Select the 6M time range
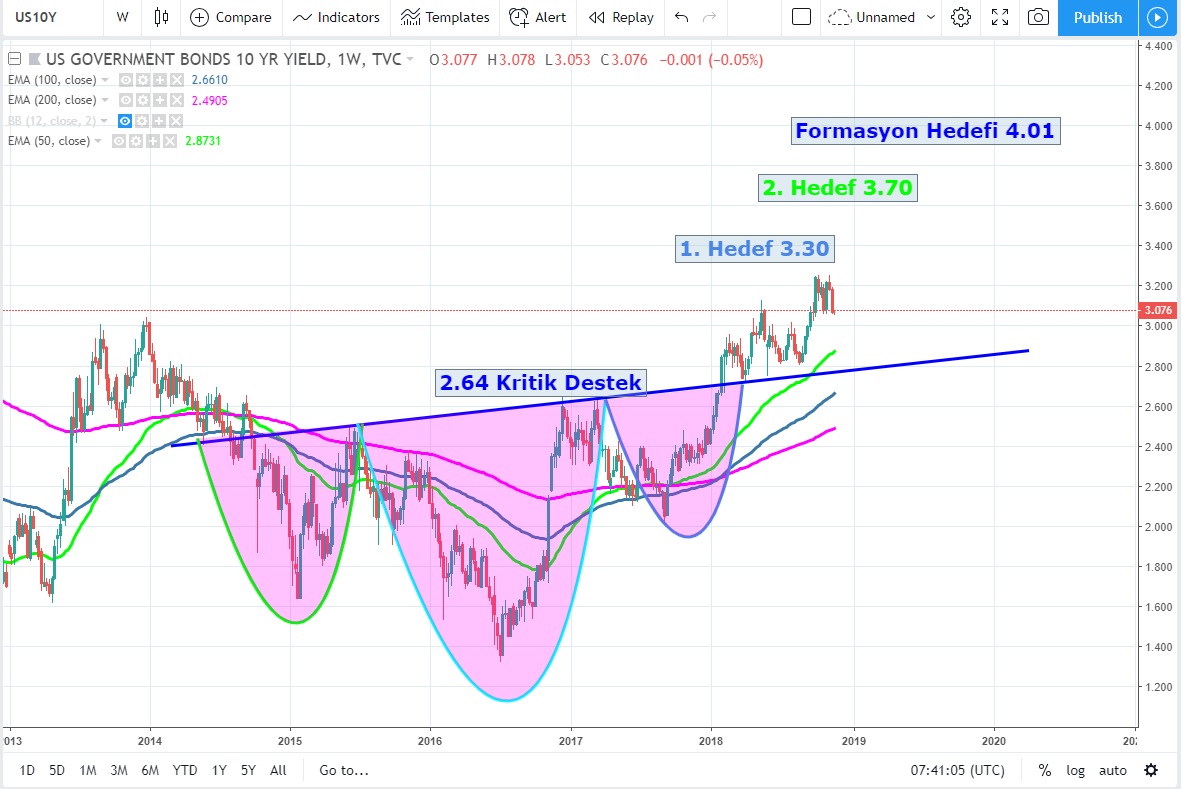The image size is (1181, 789). [150, 770]
